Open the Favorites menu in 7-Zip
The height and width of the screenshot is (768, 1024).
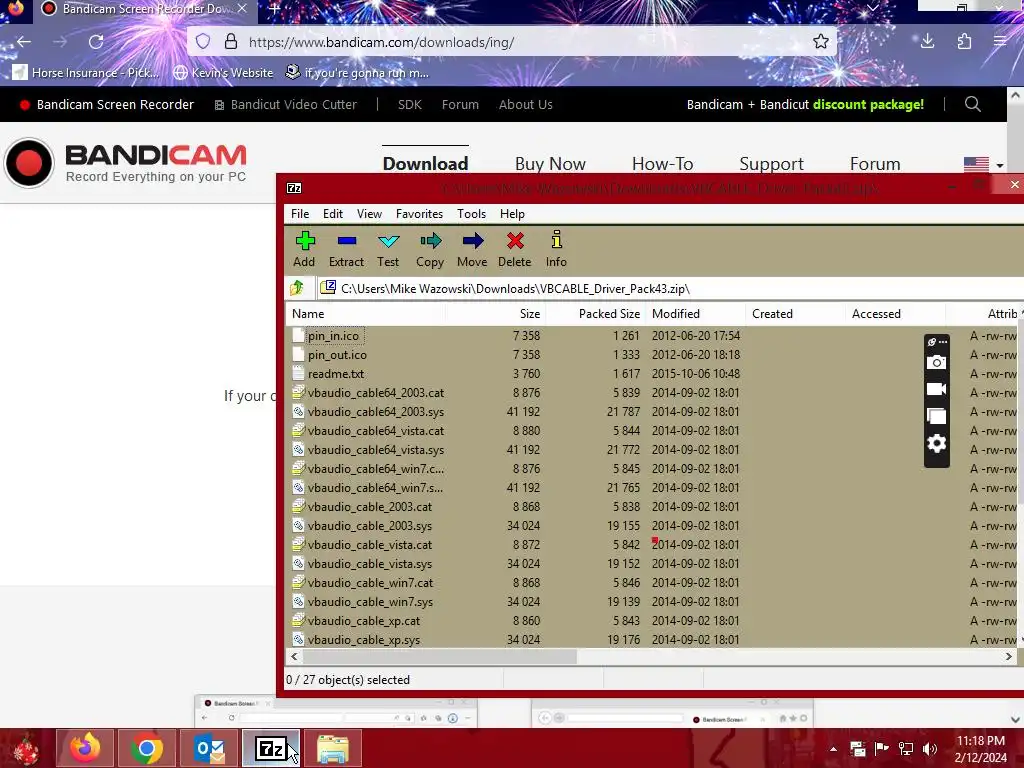tap(419, 214)
